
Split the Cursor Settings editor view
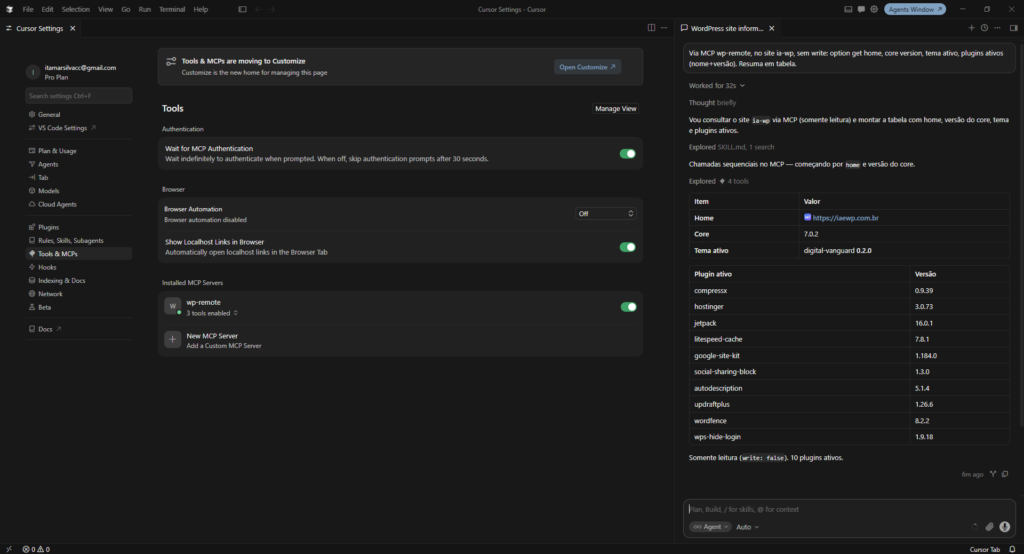point(651,27)
